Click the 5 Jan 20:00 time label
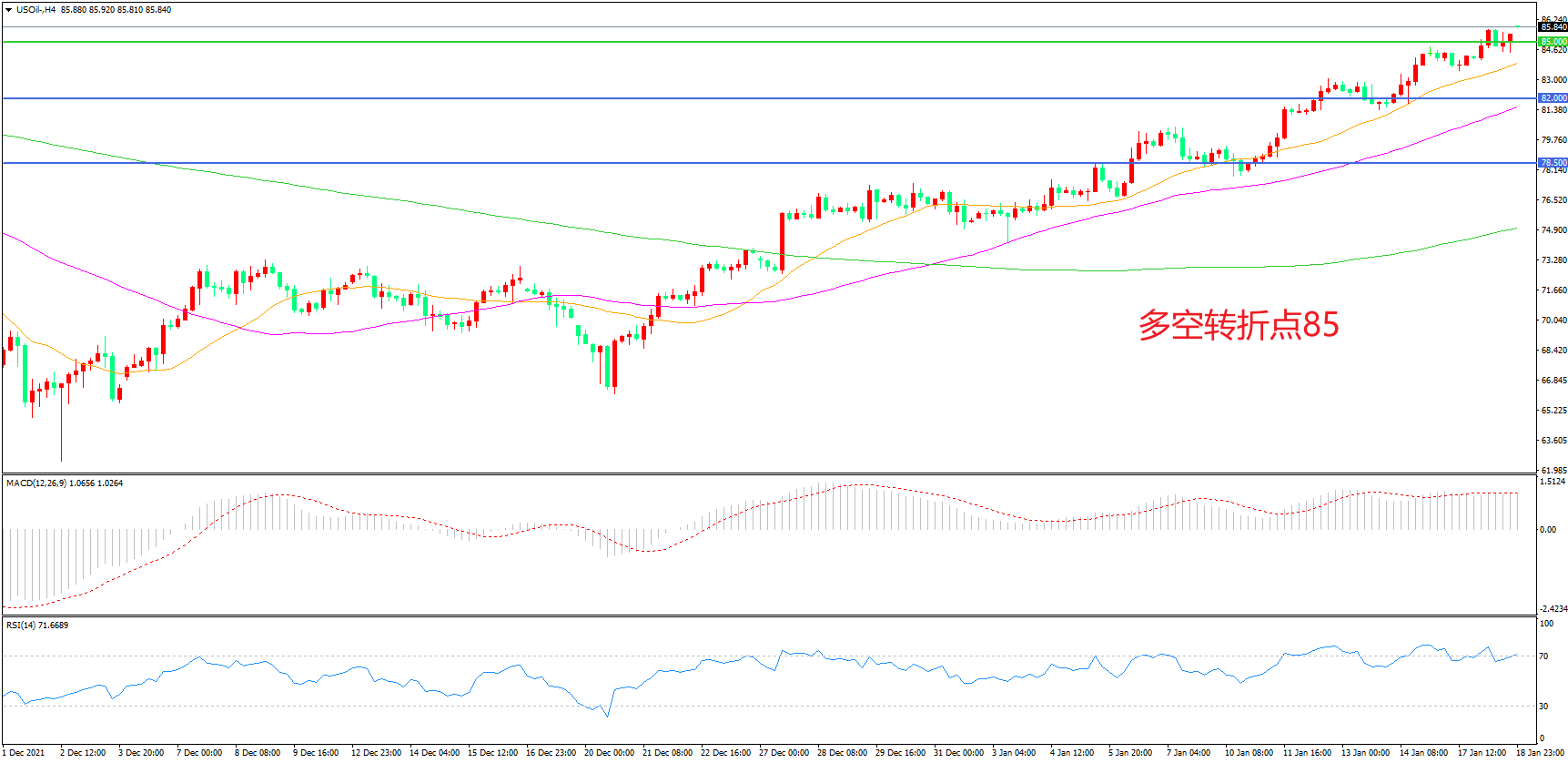Viewport: 1568px width, 763px height. tap(1129, 753)
